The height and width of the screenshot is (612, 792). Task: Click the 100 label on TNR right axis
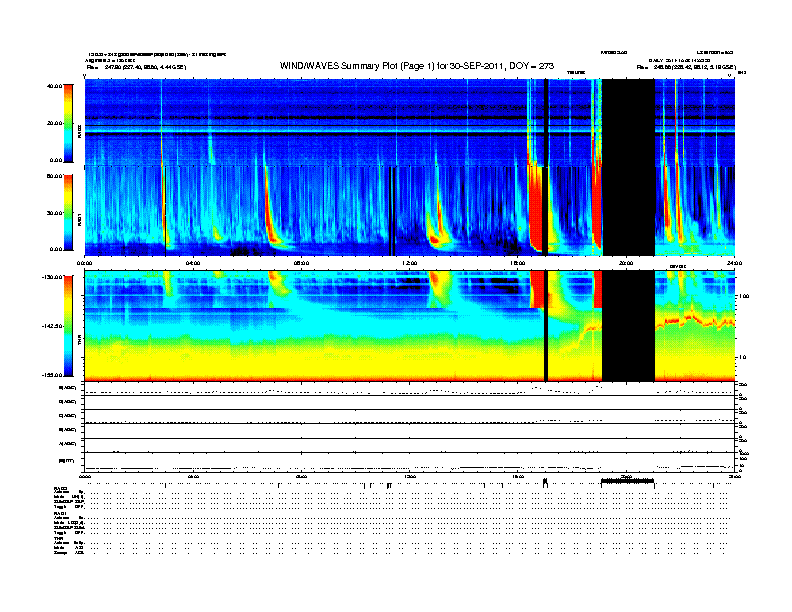pos(744,296)
